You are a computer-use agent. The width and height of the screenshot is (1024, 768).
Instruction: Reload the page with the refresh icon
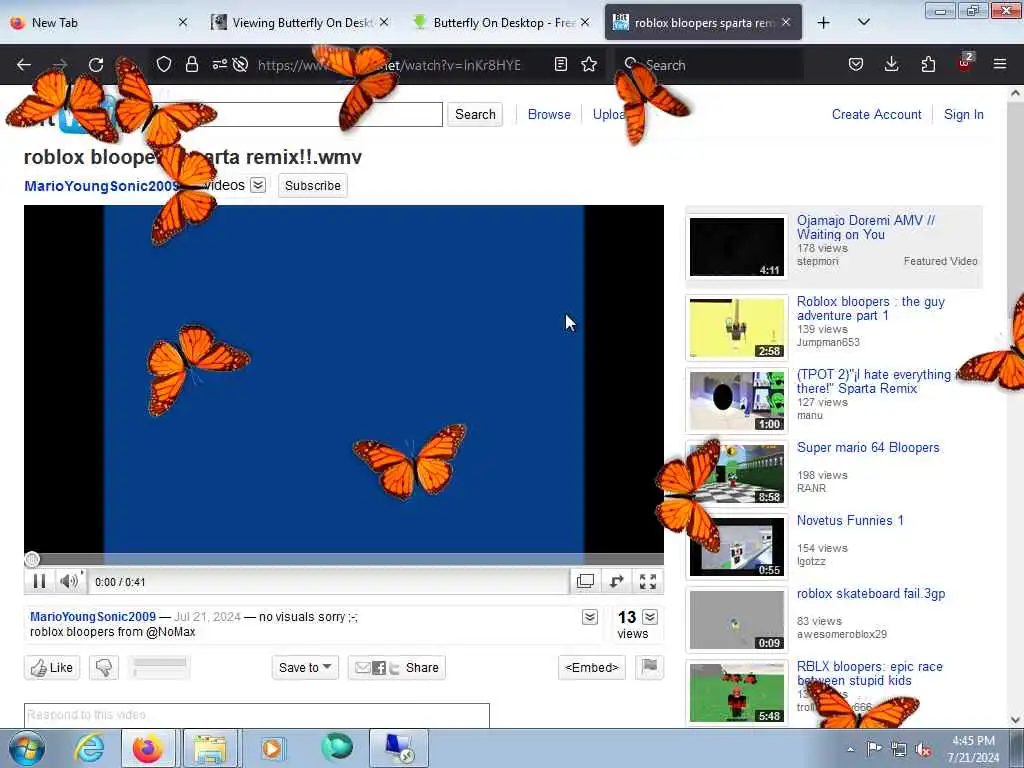coord(96,65)
